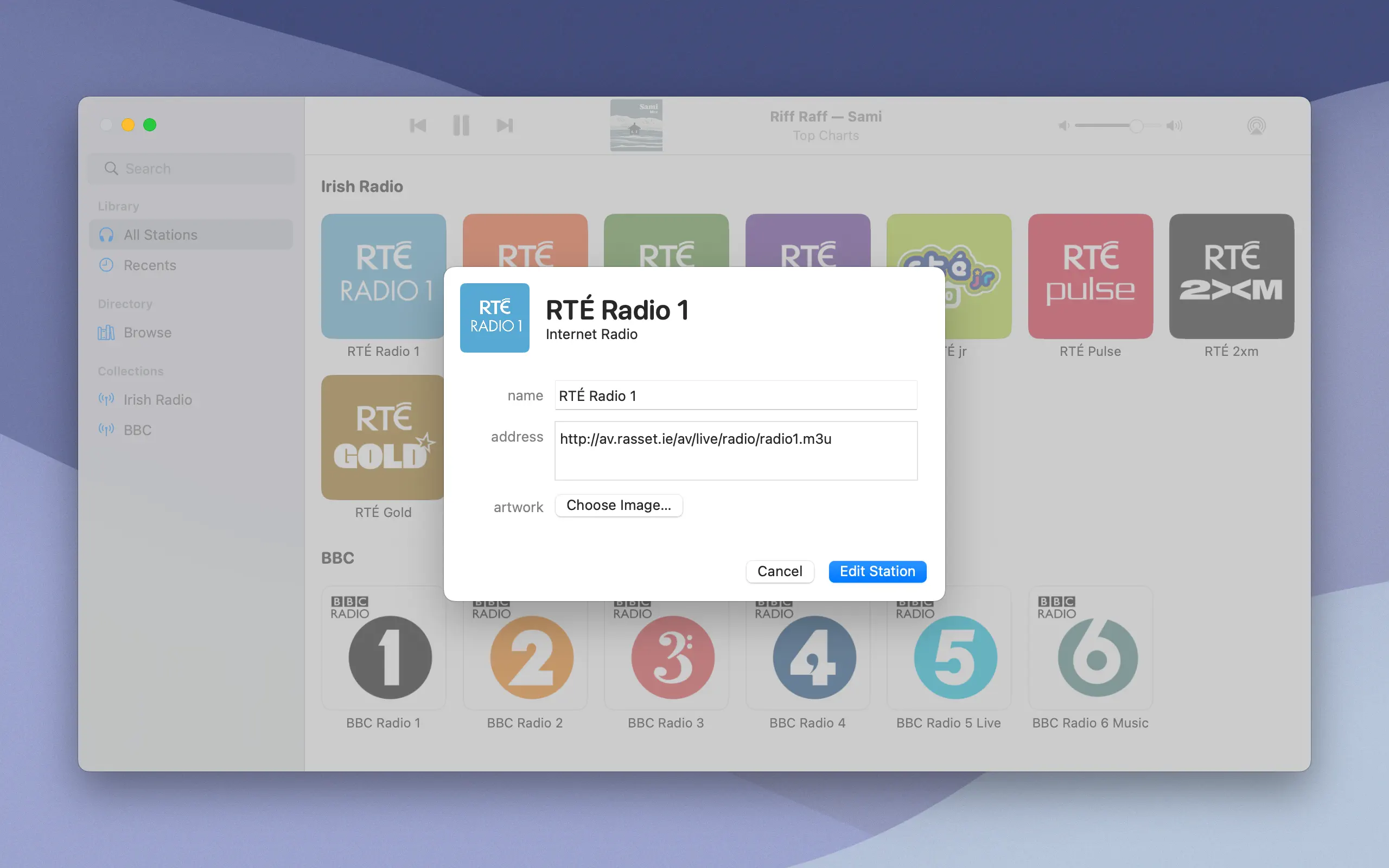The height and width of the screenshot is (868, 1389).
Task: Select the Irish Radio collection
Action: (x=158, y=400)
